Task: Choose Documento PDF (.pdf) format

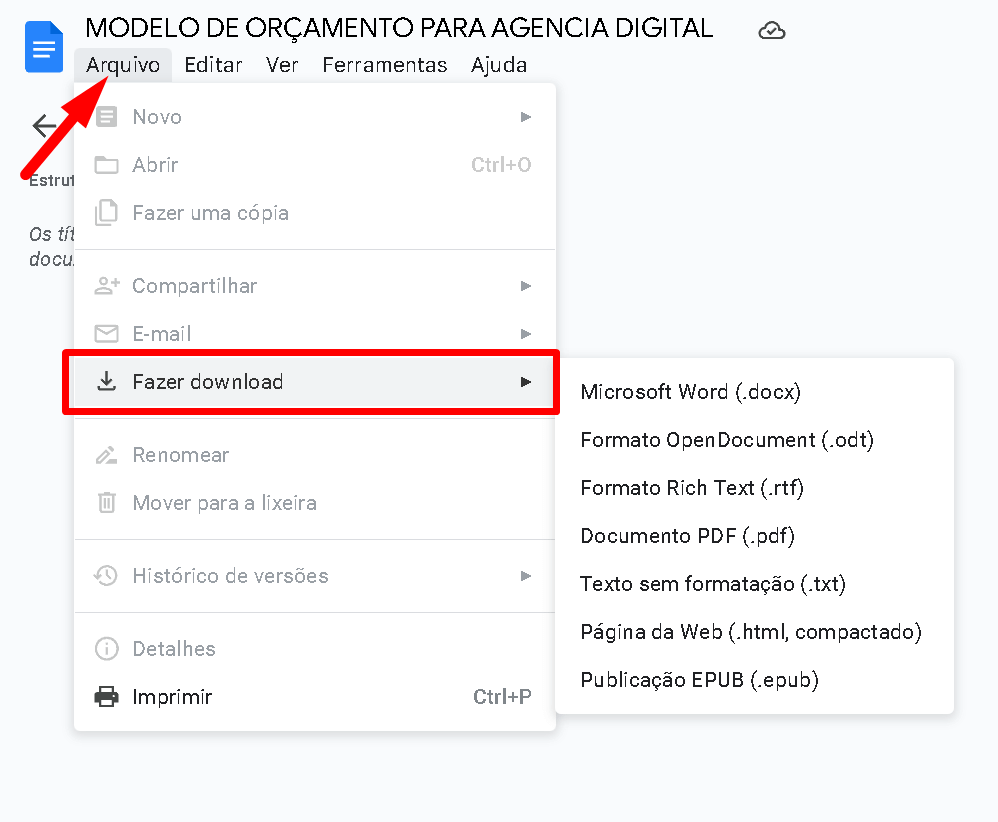Action: click(x=687, y=536)
